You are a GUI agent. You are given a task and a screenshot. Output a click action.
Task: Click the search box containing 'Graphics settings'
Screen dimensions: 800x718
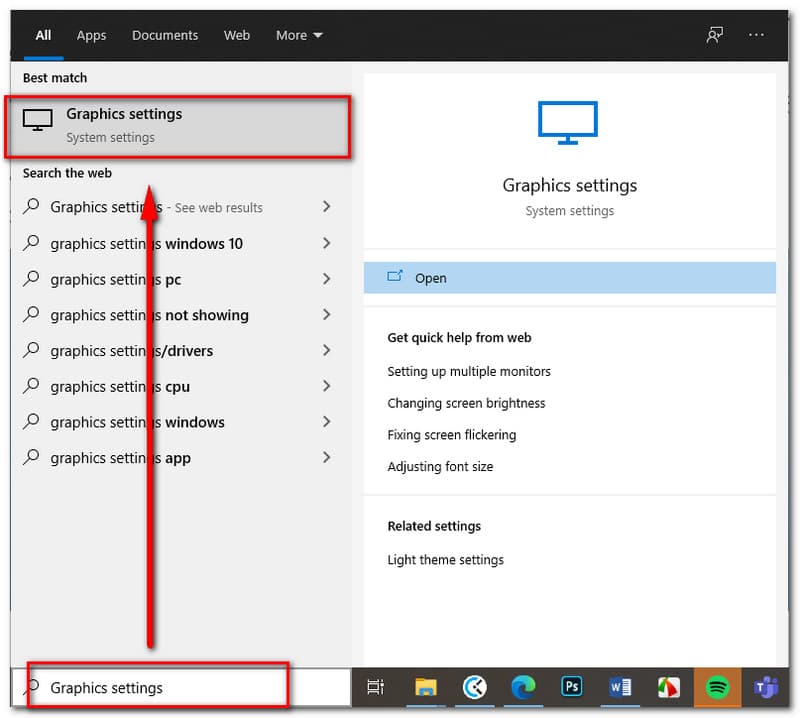coord(160,687)
